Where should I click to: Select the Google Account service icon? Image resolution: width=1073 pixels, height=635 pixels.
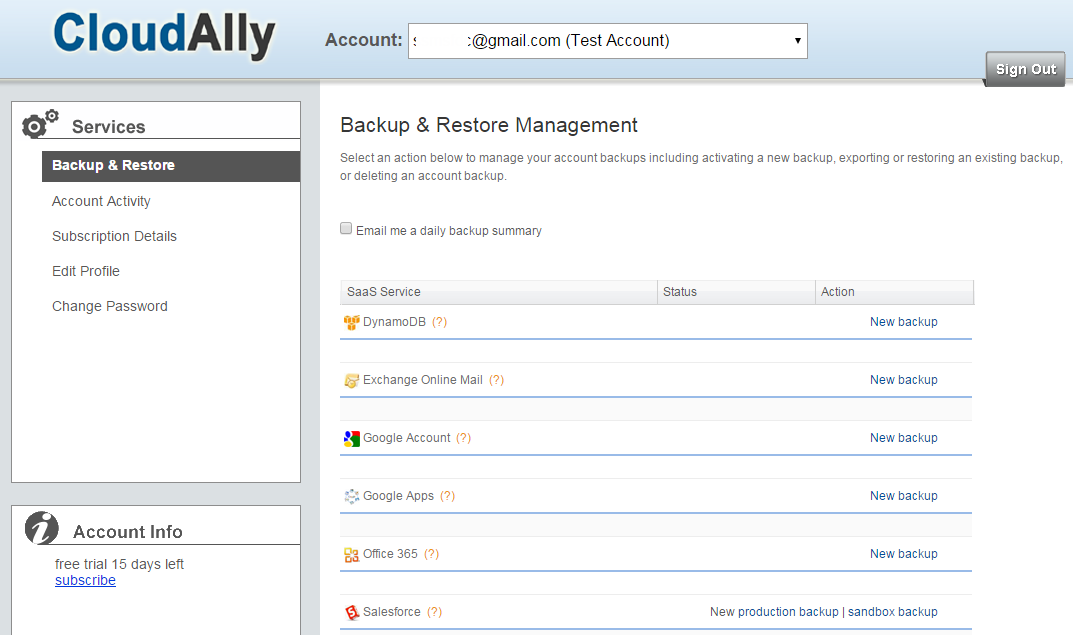coord(352,437)
